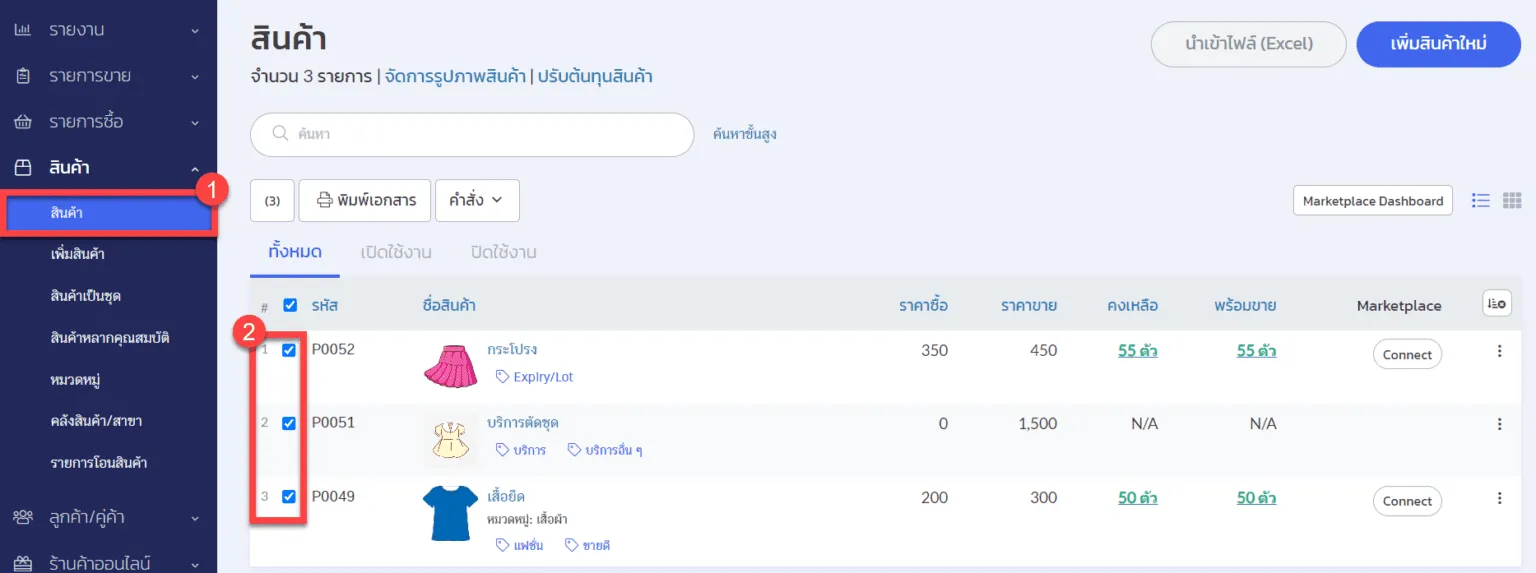Switch to grid view icon

pyautogui.click(x=1512, y=200)
